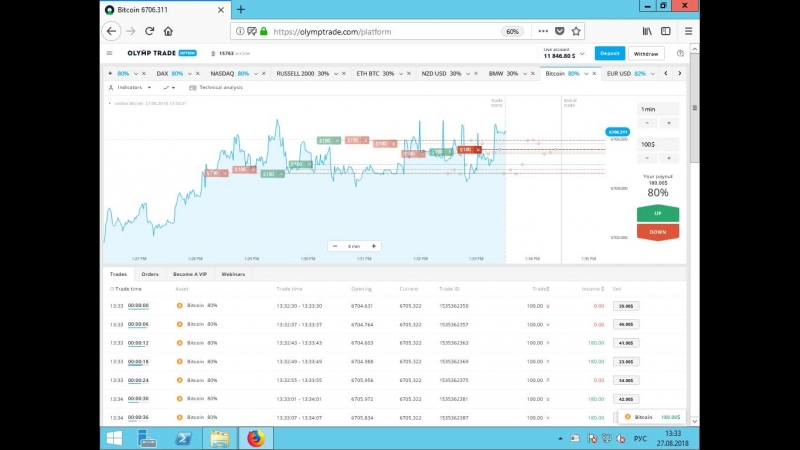
Task: Open PowerShell from taskbar
Action: [x=184, y=438]
